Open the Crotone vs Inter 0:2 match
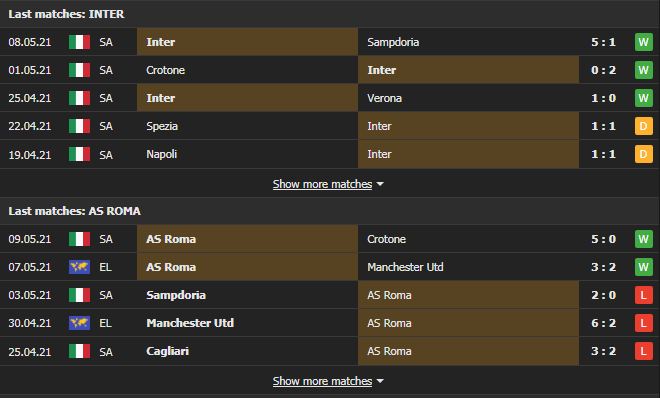660x398 pixels. tap(330, 70)
